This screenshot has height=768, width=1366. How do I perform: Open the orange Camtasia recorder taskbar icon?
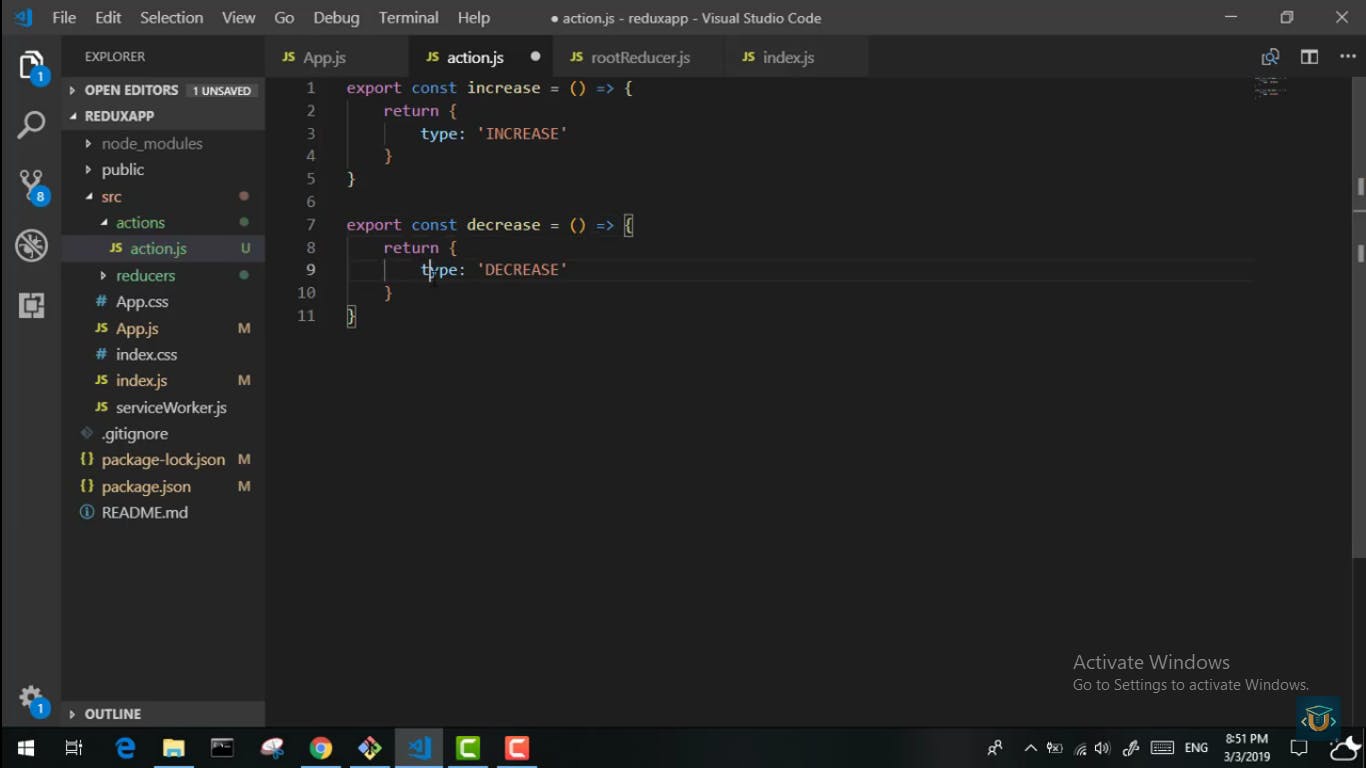coord(517,748)
